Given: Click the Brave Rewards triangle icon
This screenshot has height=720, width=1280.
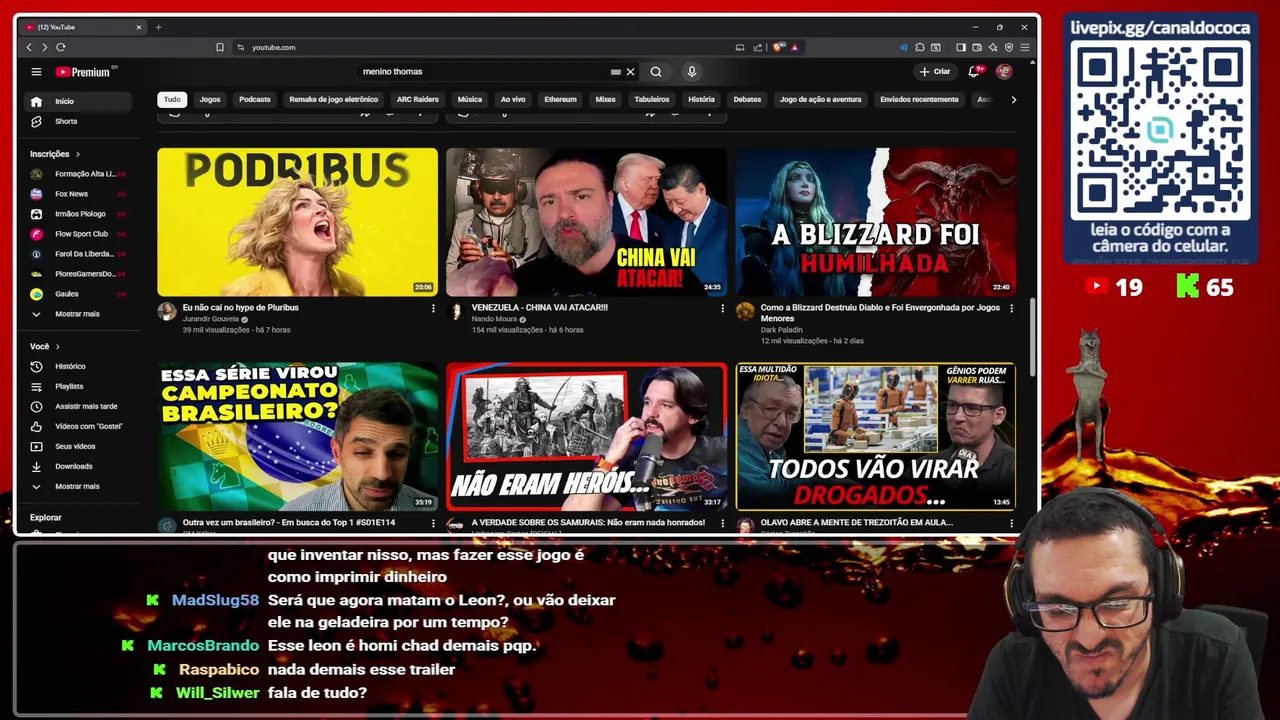Looking at the screenshot, I should (x=795, y=47).
